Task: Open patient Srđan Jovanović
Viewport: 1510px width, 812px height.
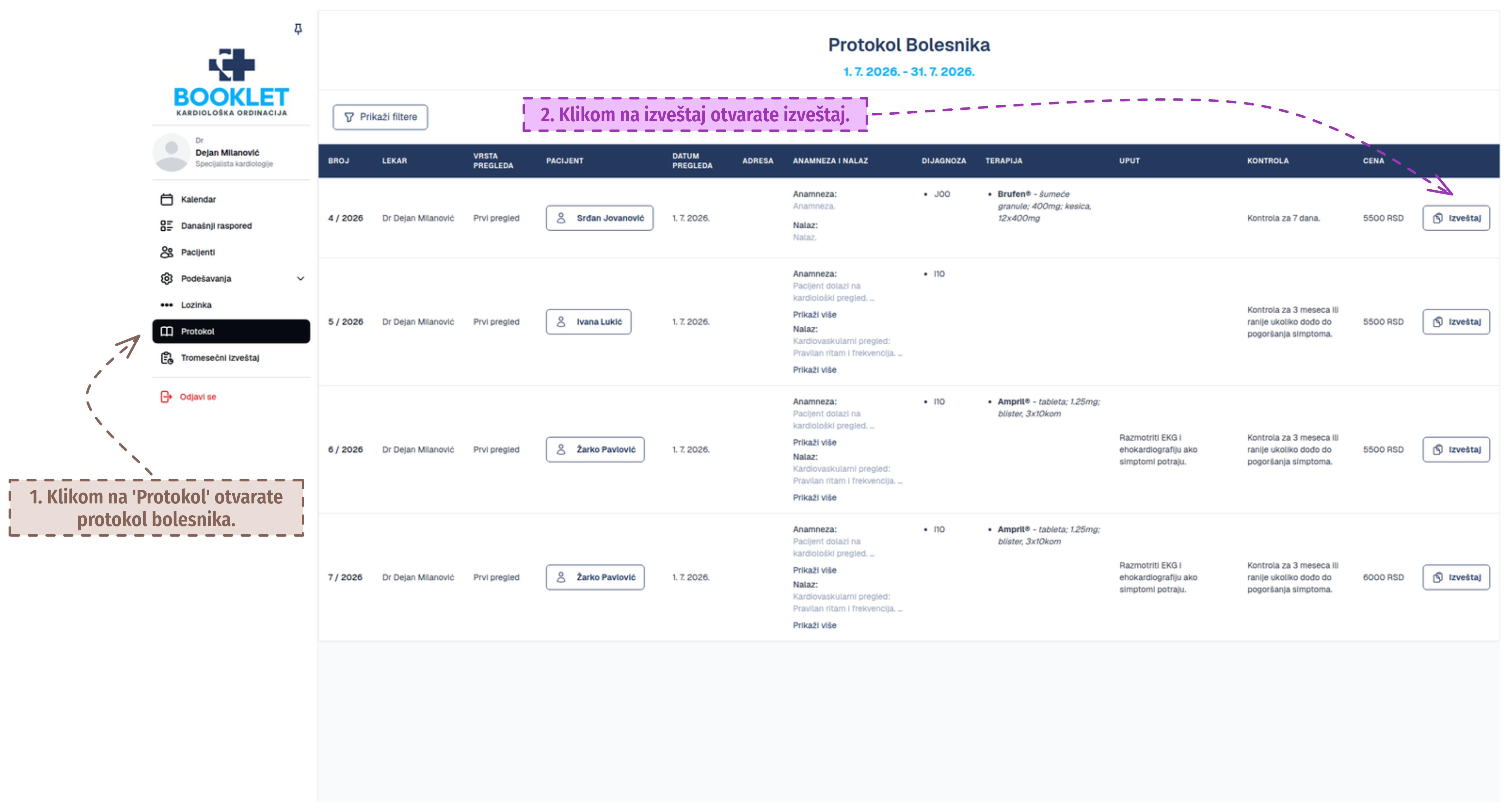Action: pyautogui.click(x=600, y=218)
